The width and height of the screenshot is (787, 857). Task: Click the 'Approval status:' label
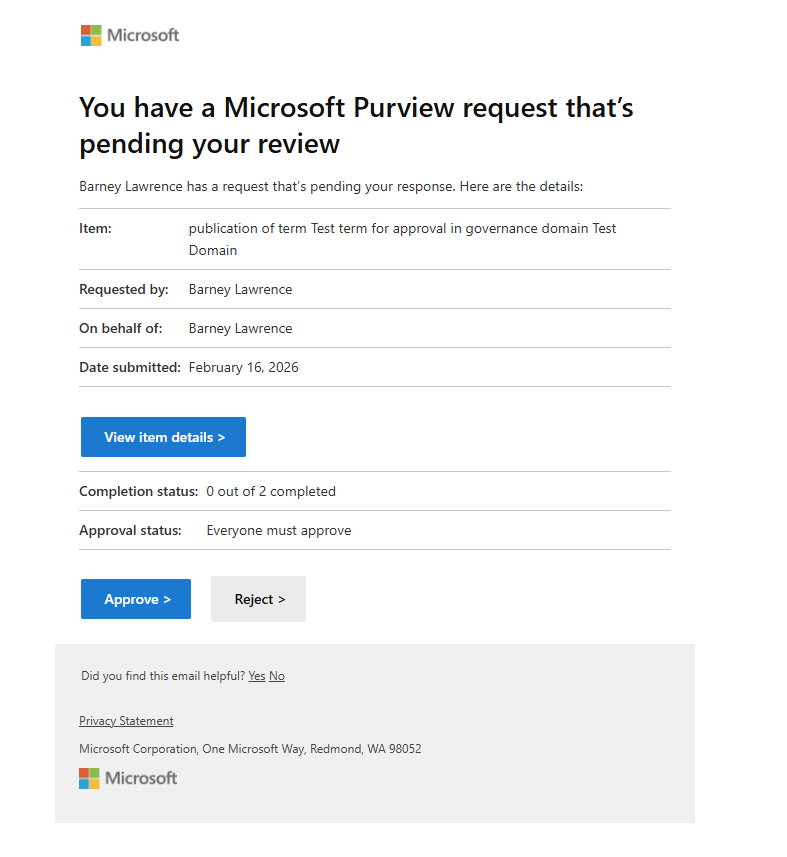[130, 530]
